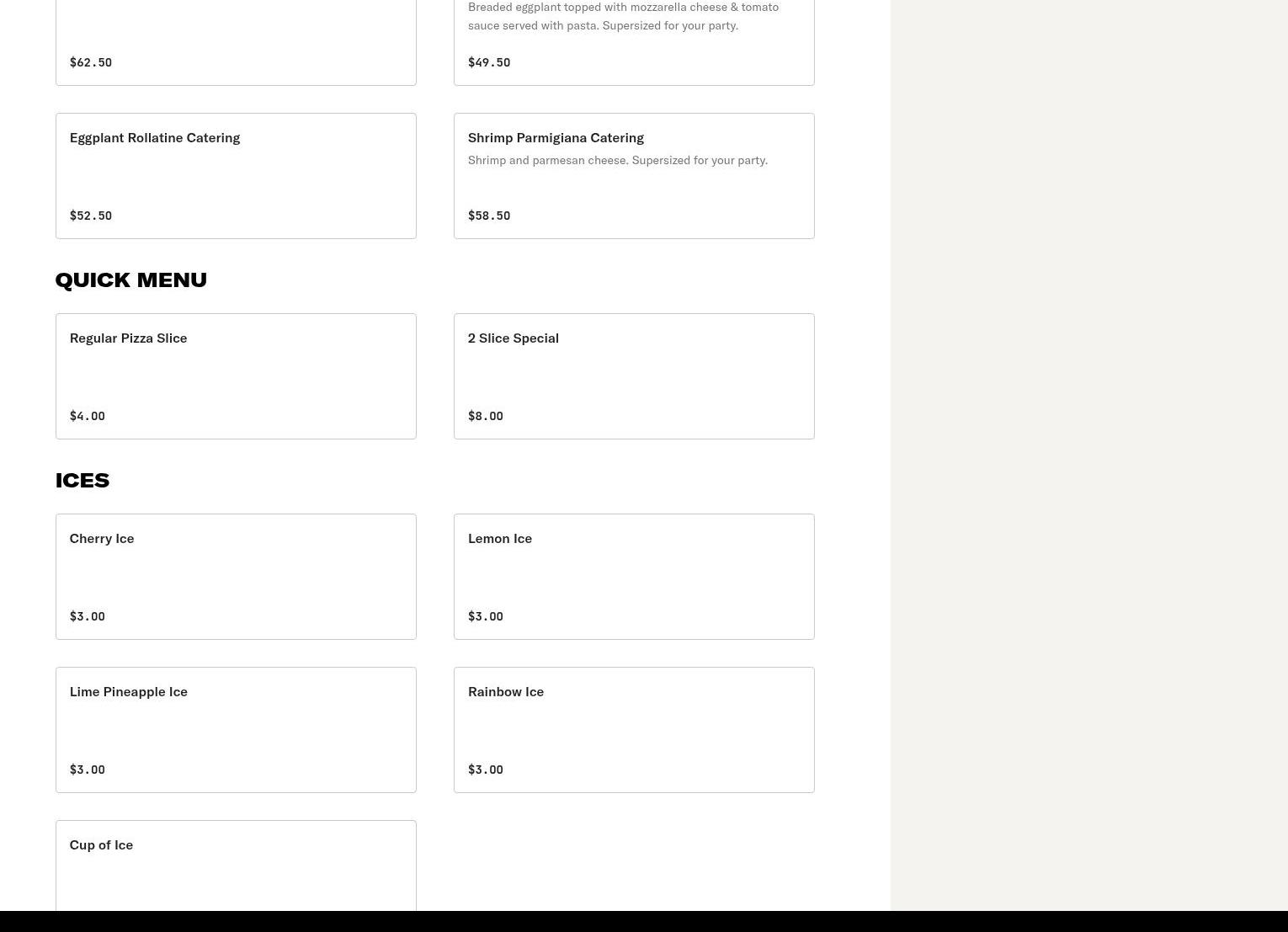Click the $58.50 Shrimp Parmigiana price
Image resolution: width=1288 pixels, height=932 pixels.
coord(489,216)
